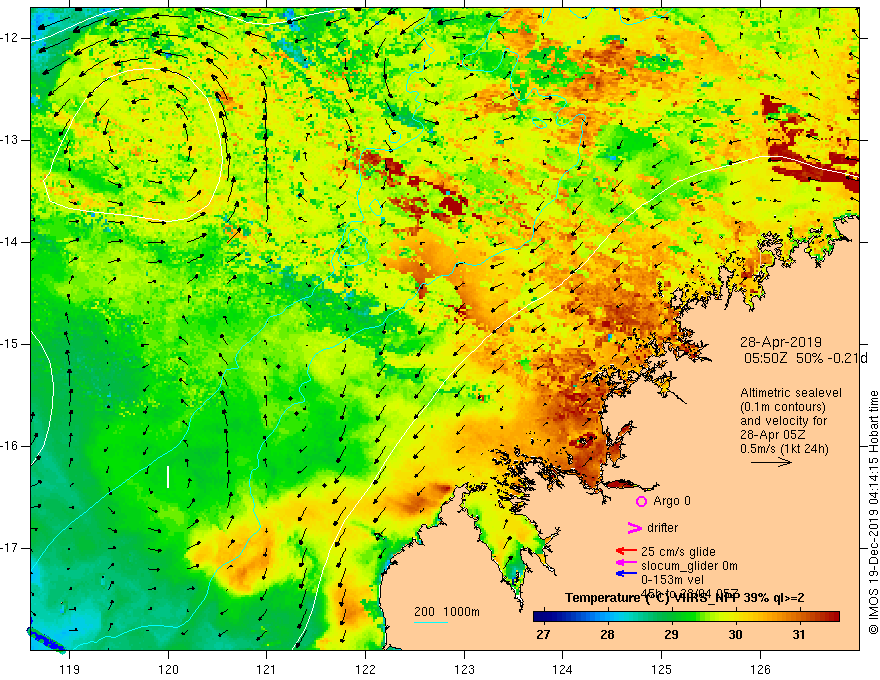Click the magenta drifter chevron legend symbol
880x680 pixels.
point(634,527)
